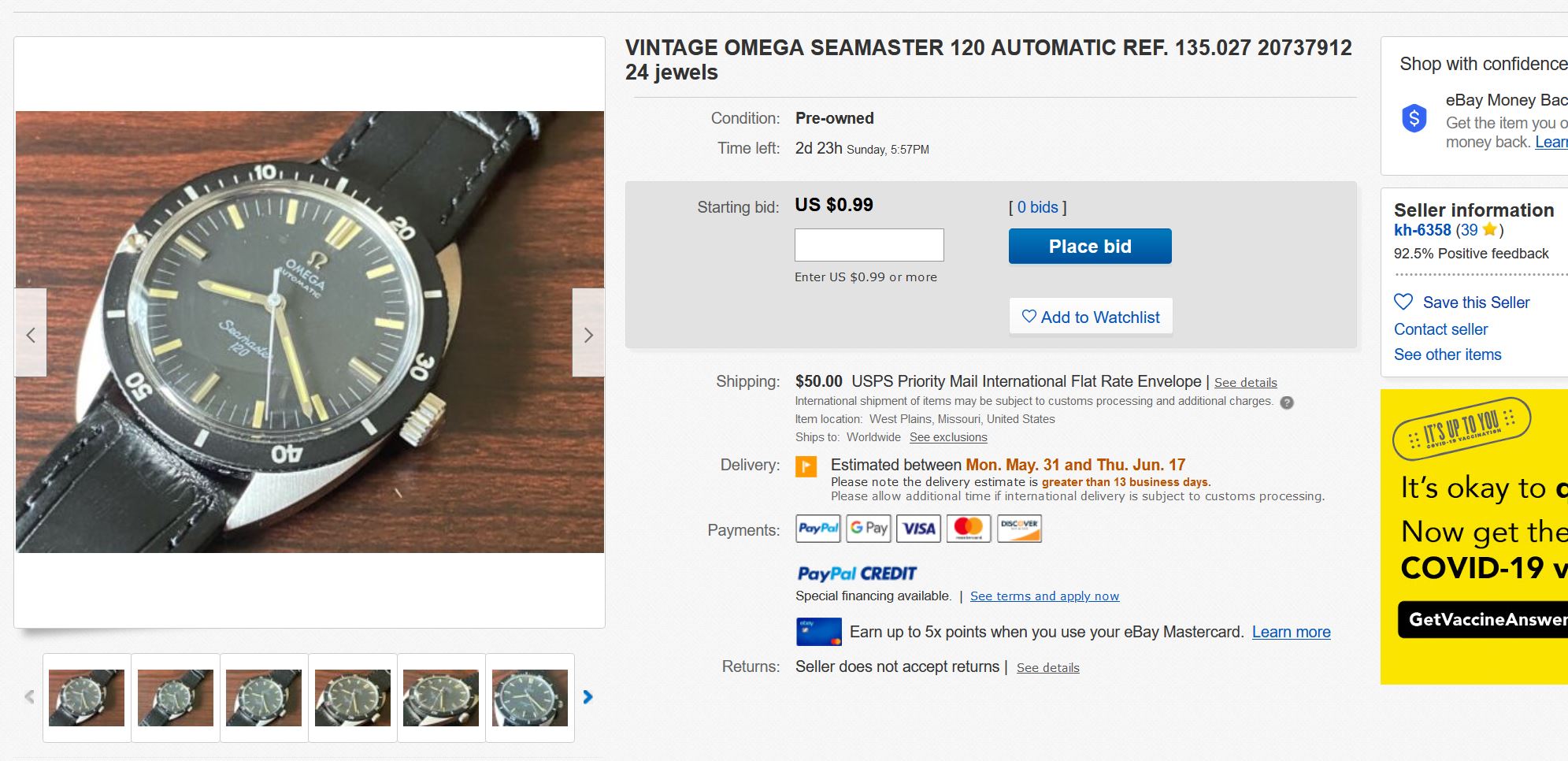Open shipping See details link
The height and width of the screenshot is (761, 1568).
[1245, 383]
